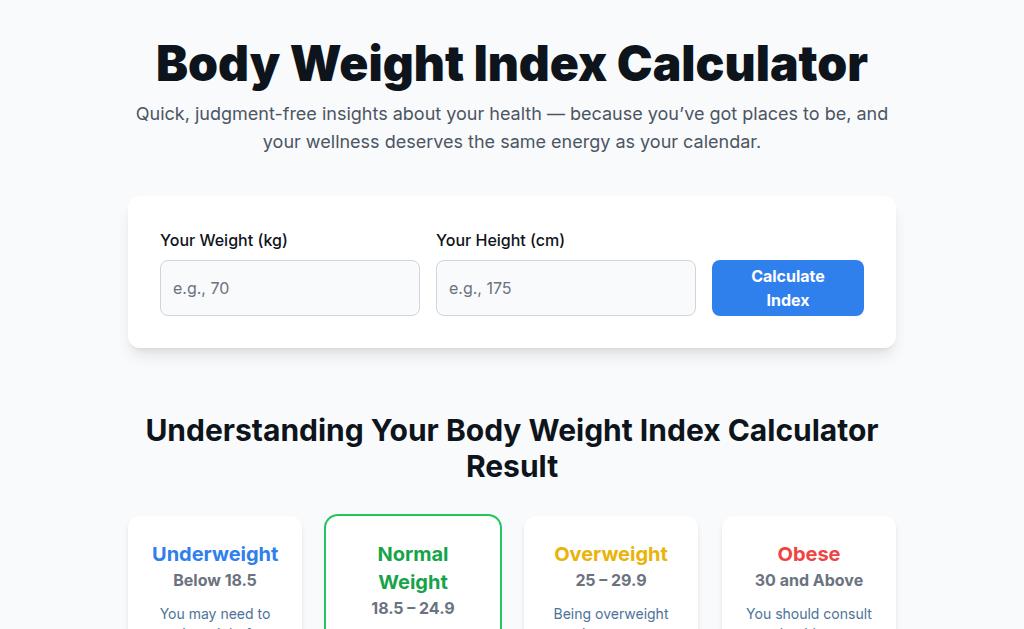The image size is (1024, 629).
Task: Click the Underweight "You may need to" description
Action: click(x=215, y=614)
